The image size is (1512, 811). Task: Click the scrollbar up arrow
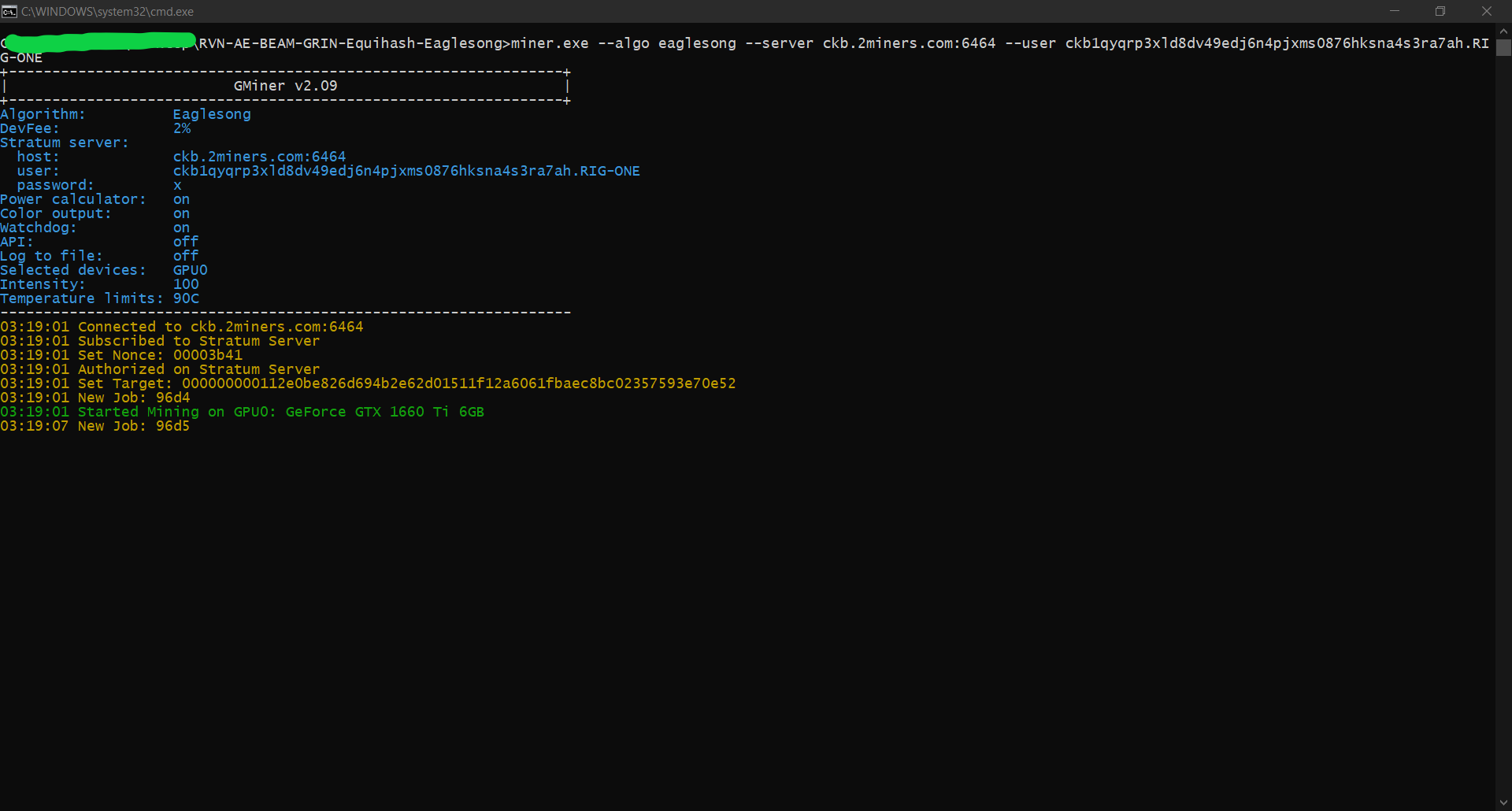click(x=1503, y=31)
